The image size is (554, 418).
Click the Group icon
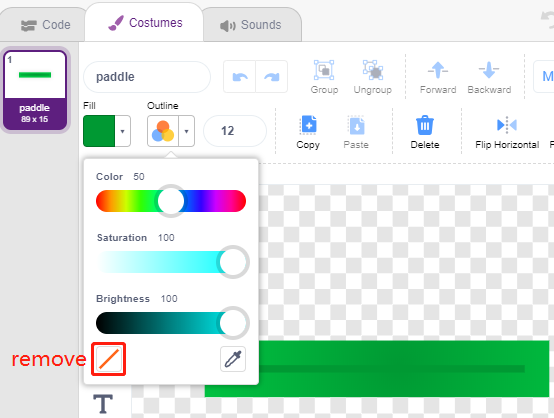324,70
